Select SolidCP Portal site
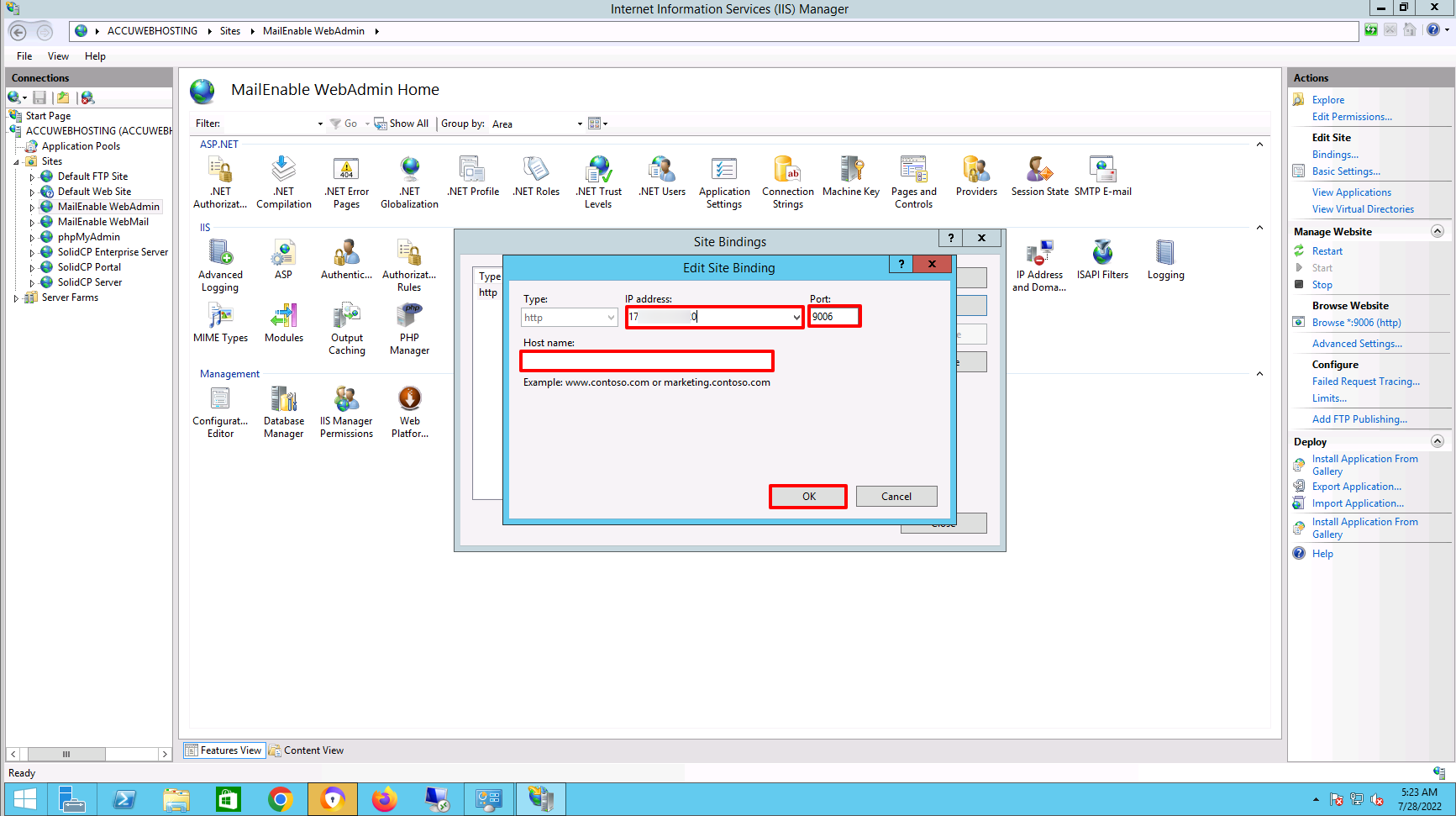Viewport: 1456px width, 816px height. pyautogui.click(x=89, y=267)
